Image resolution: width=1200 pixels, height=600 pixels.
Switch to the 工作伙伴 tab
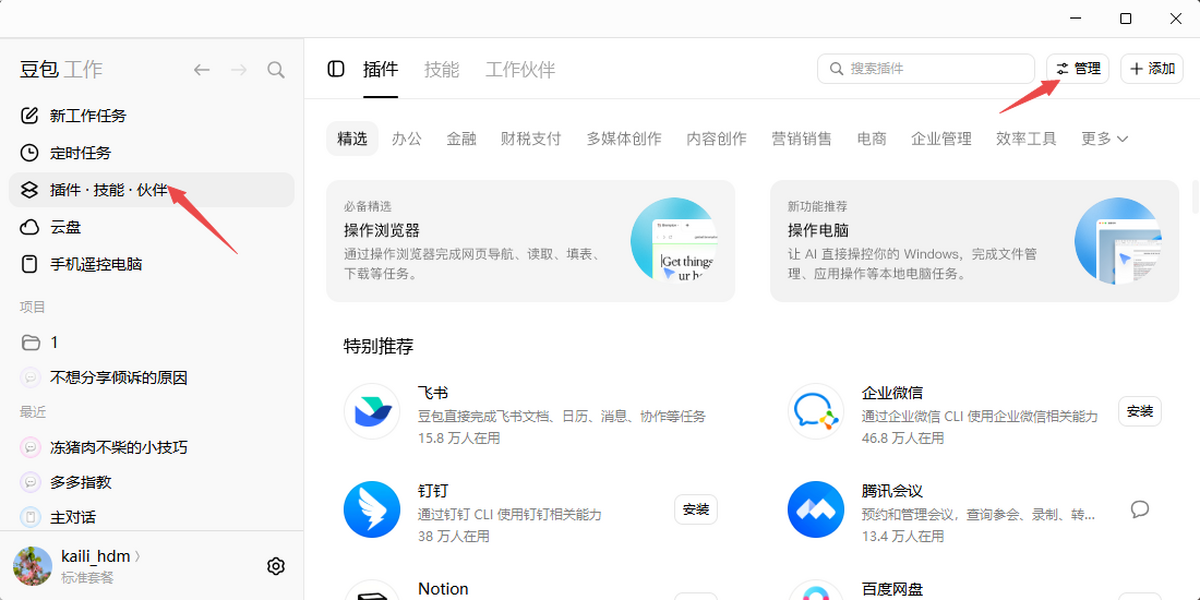520,69
